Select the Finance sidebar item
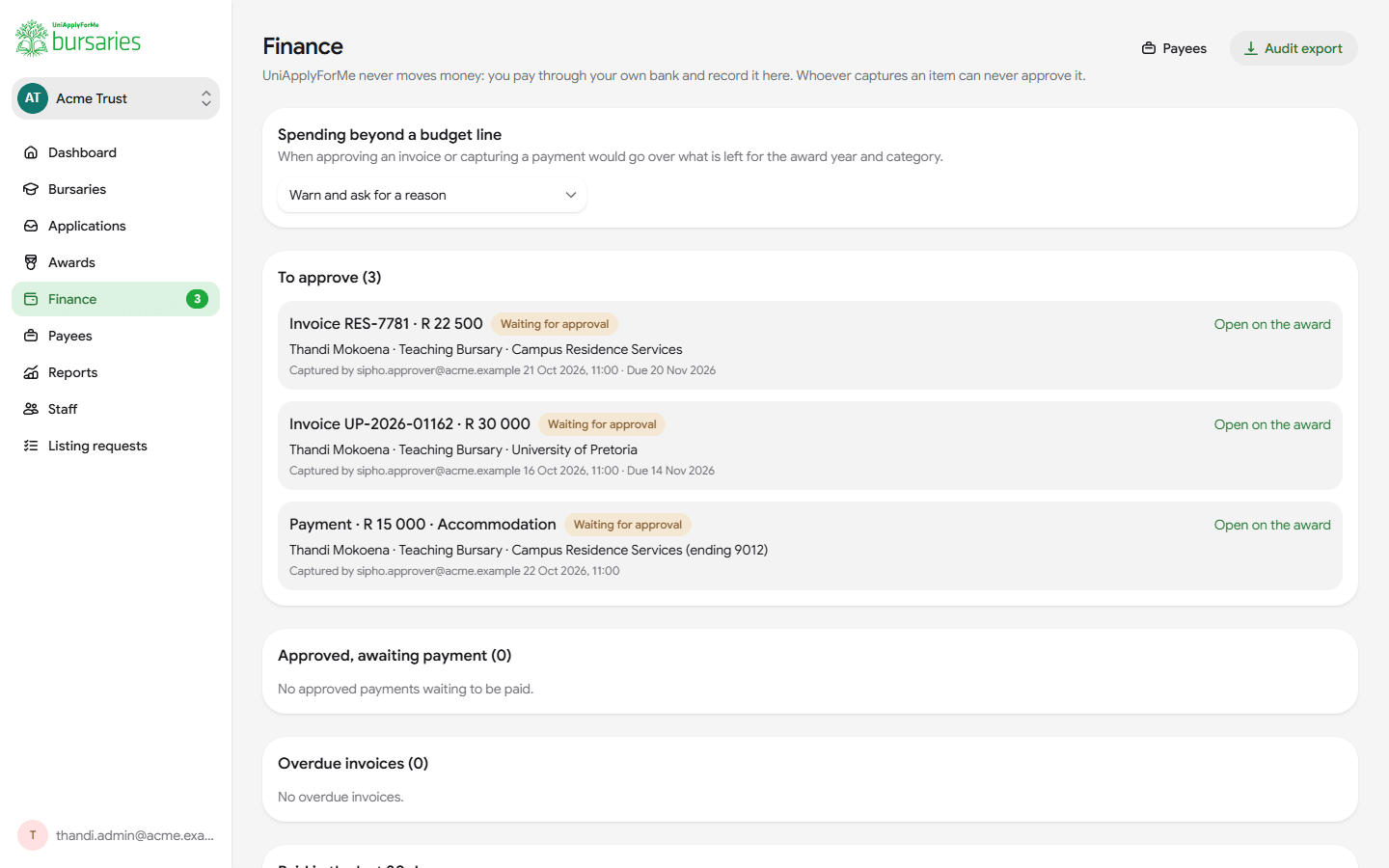 (x=116, y=299)
